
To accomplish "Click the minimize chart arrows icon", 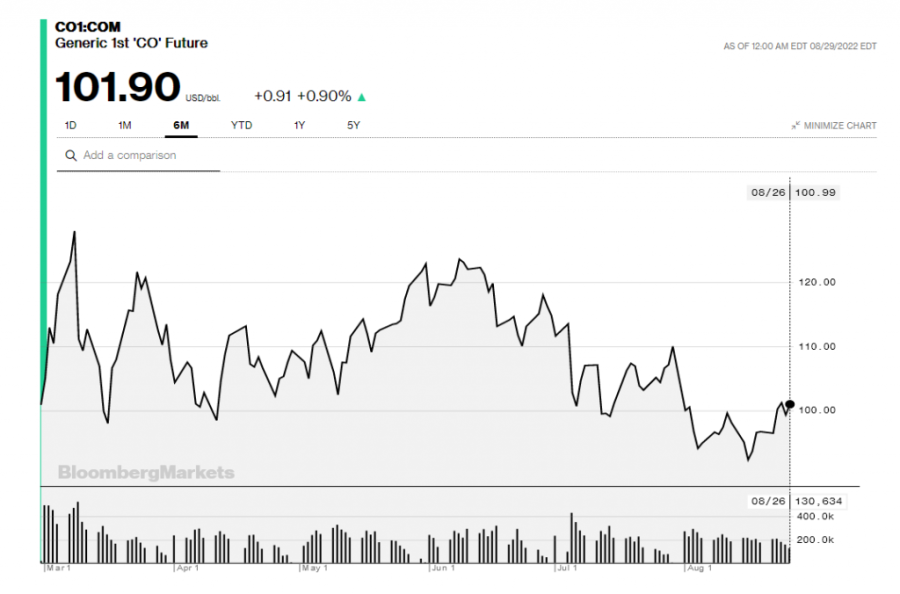I will [x=795, y=126].
